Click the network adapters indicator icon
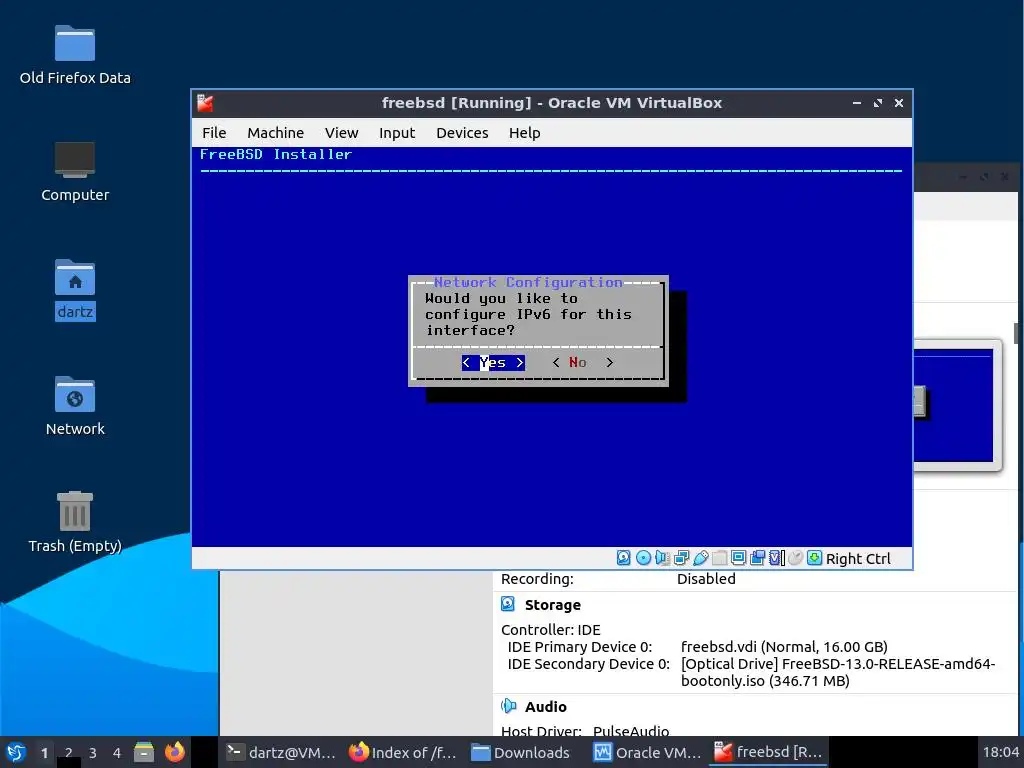Image resolution: width=1024 pixels, height=768 pixels. (681, 558)
